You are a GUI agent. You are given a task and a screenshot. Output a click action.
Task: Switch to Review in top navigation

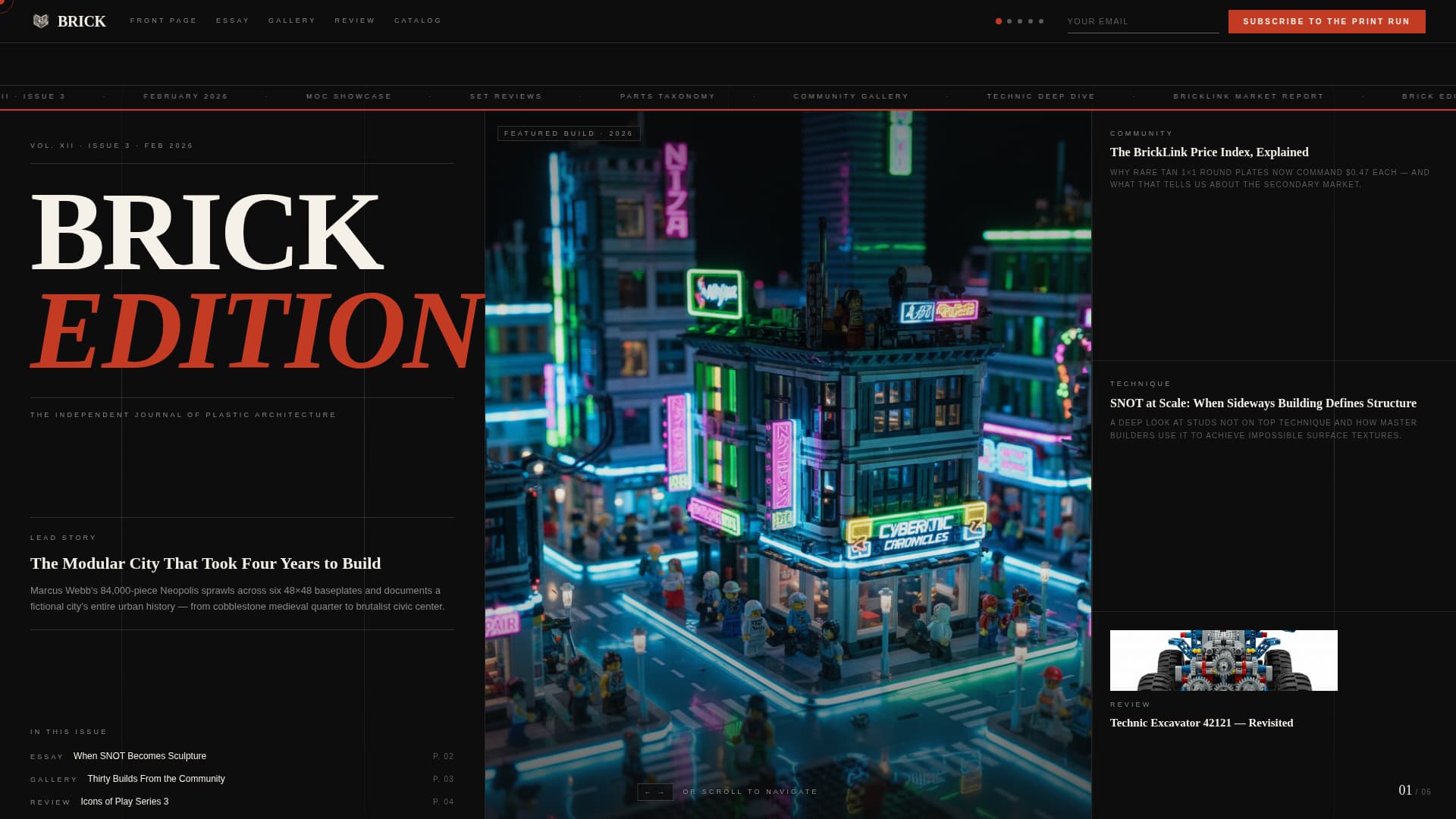(x=355, y=20)
